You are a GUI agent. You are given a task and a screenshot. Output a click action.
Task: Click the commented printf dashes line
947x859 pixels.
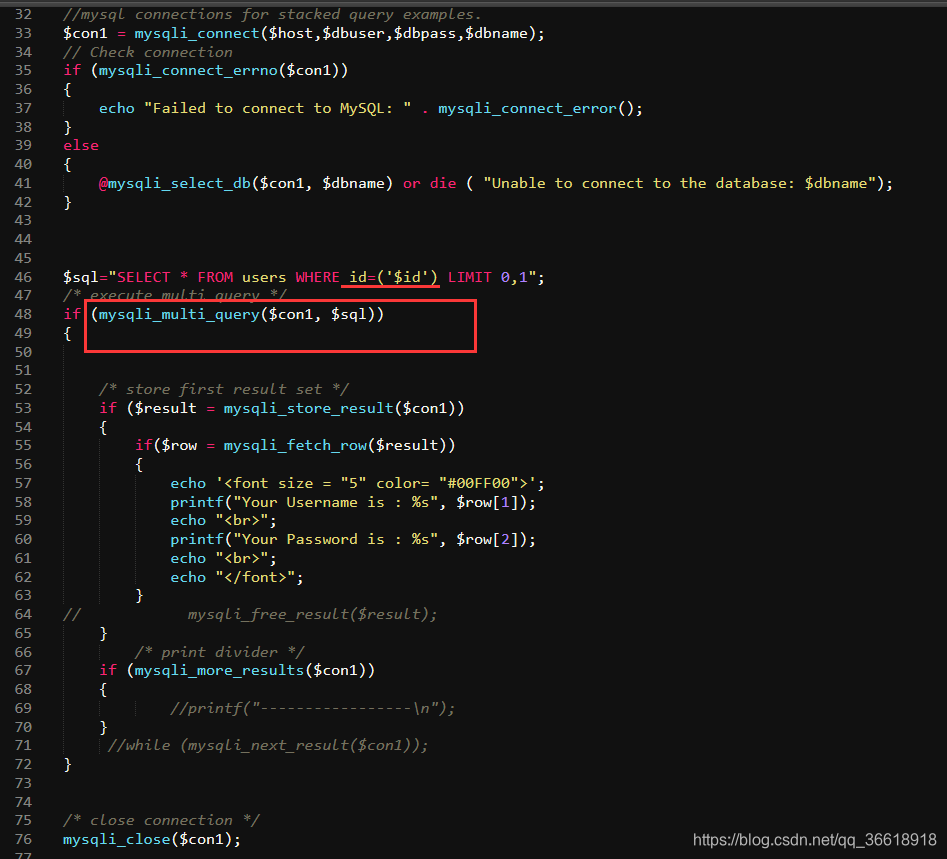click(313, 709)
